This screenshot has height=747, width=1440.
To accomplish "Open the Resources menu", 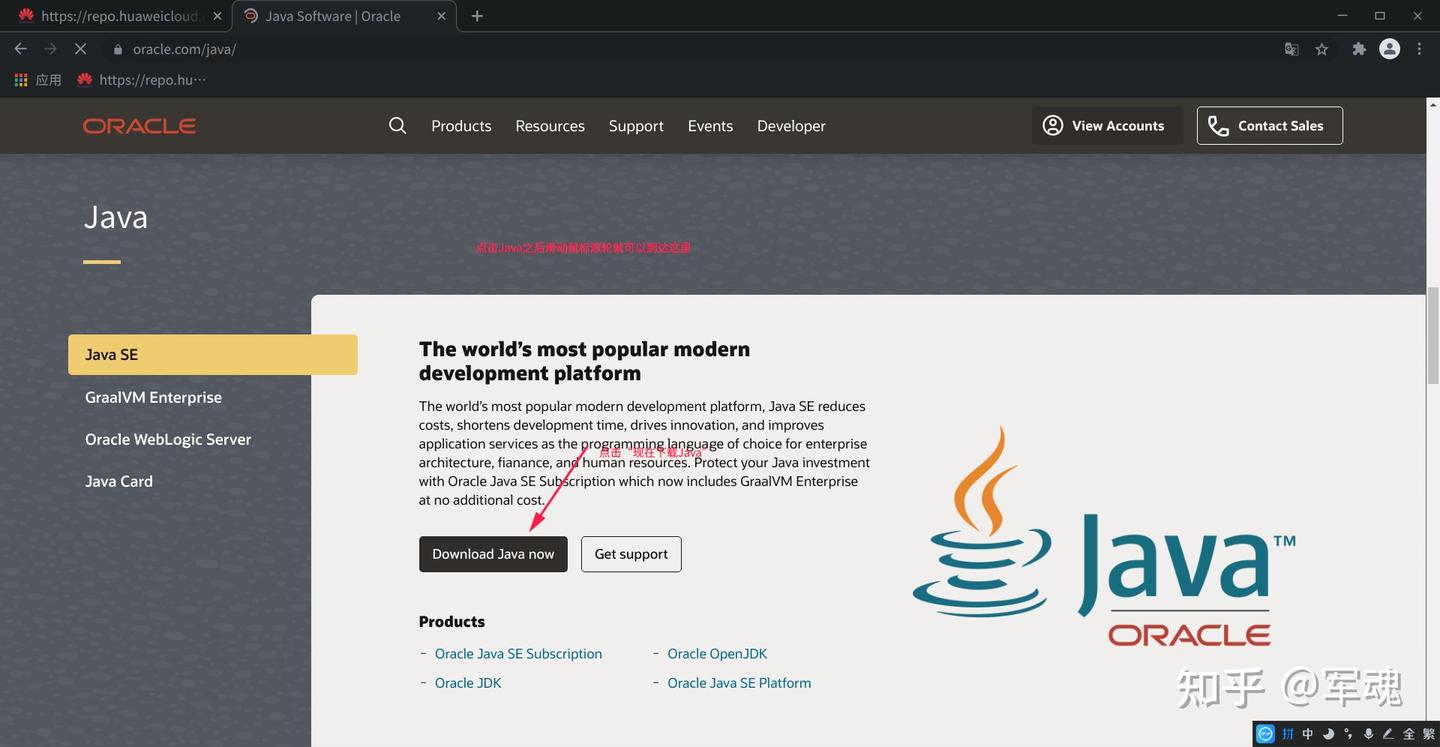I will 550,126.
